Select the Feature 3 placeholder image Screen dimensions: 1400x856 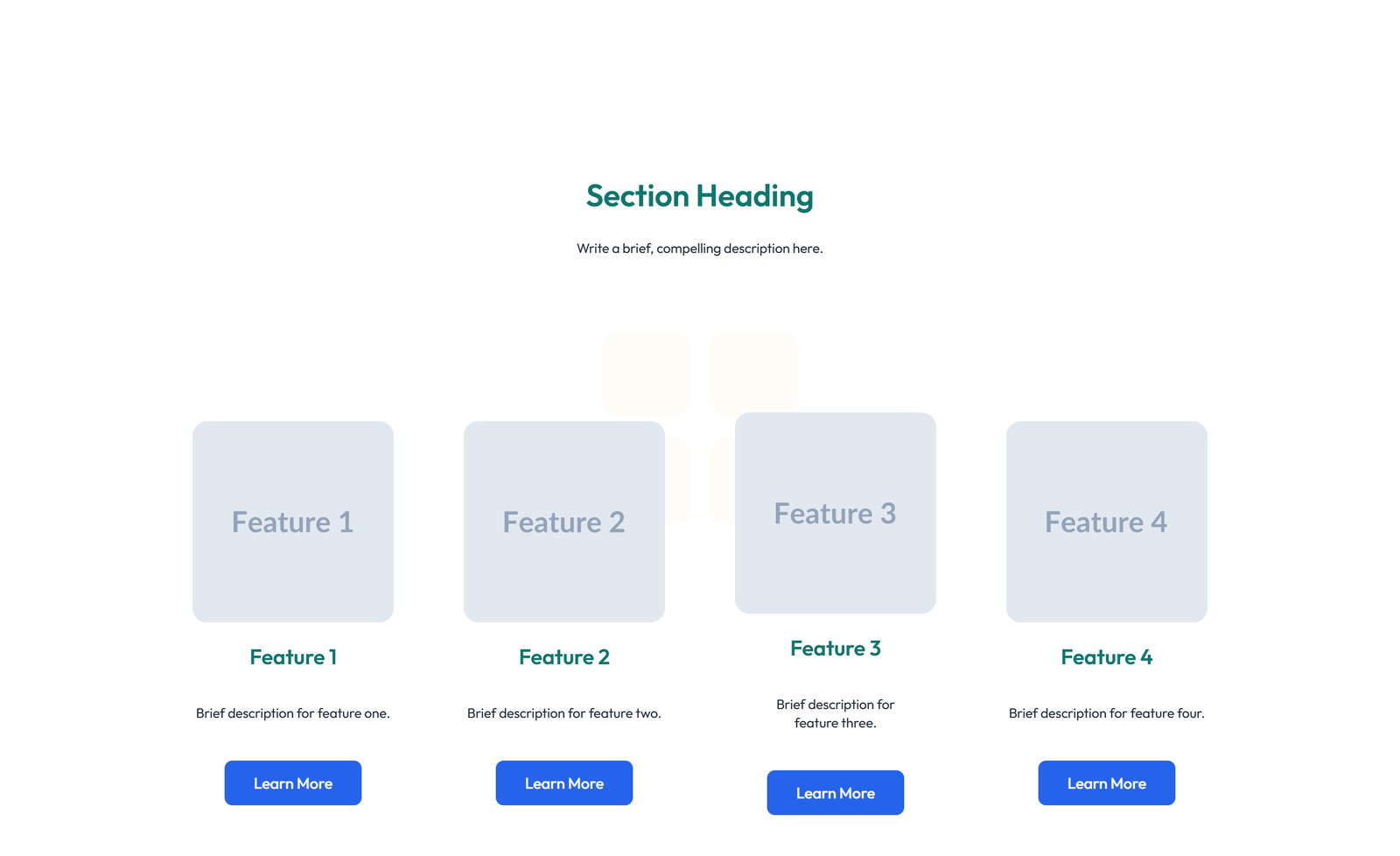click(x=835, y=513)
